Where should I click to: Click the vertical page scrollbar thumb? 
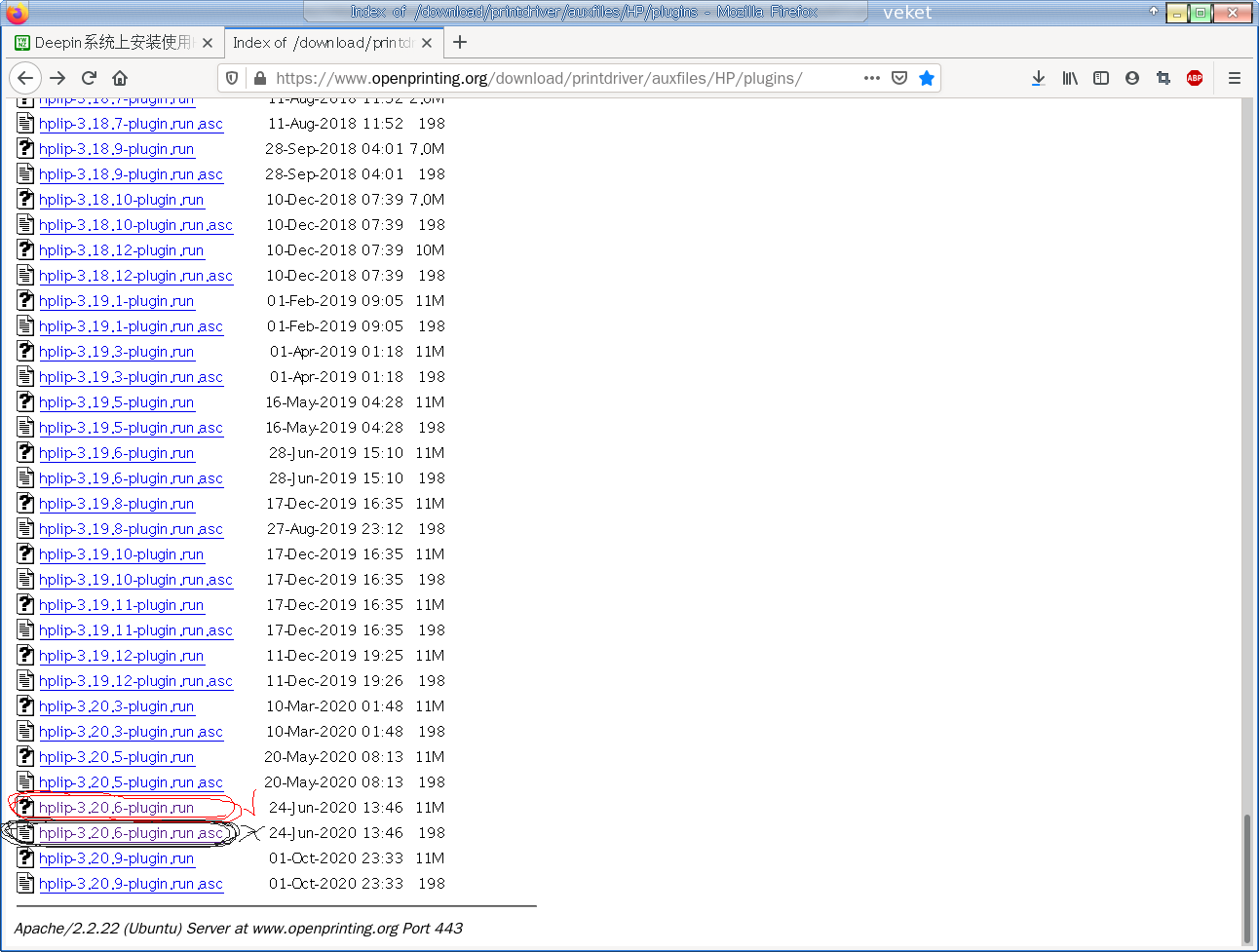(1246, 877)
